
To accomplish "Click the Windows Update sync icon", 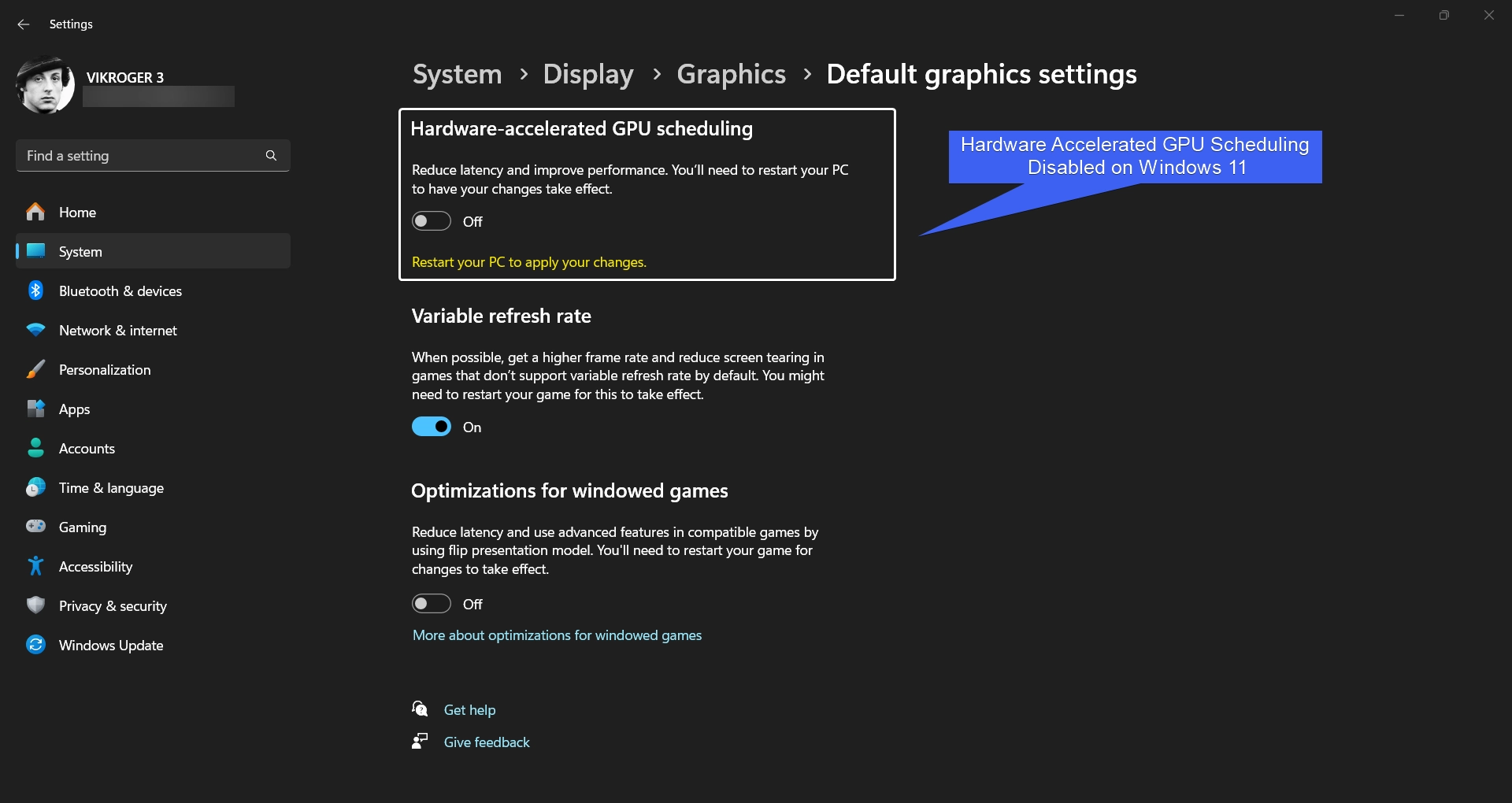I will [35, 645].
